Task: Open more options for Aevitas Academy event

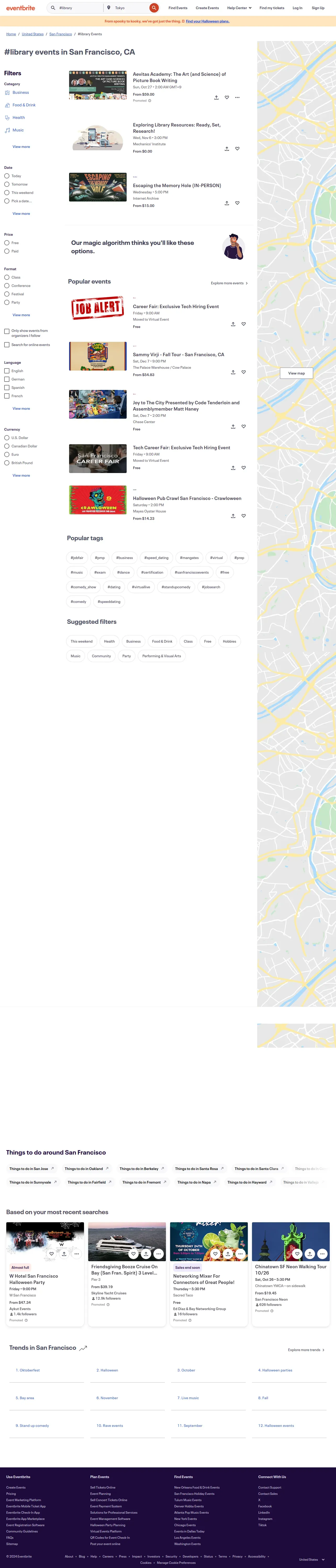Action: [x=237, y=97]
